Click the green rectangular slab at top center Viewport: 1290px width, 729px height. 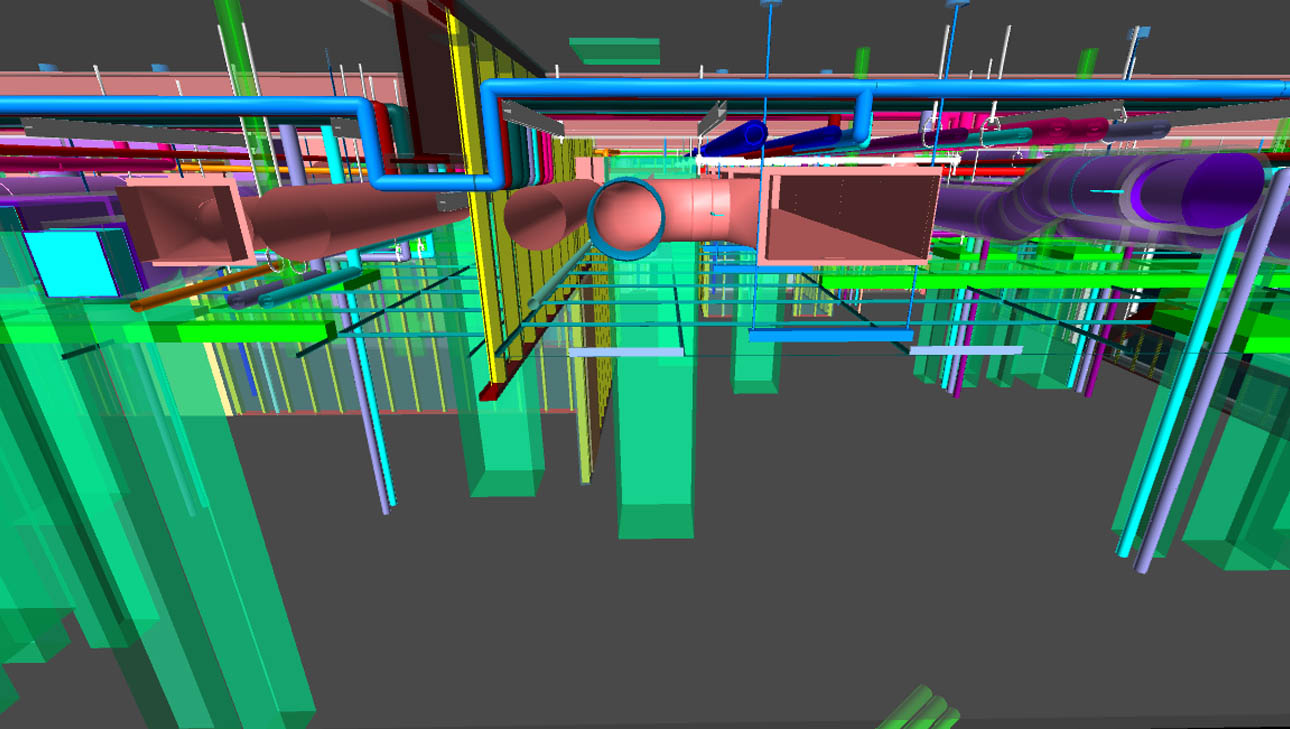click(614, 50)
